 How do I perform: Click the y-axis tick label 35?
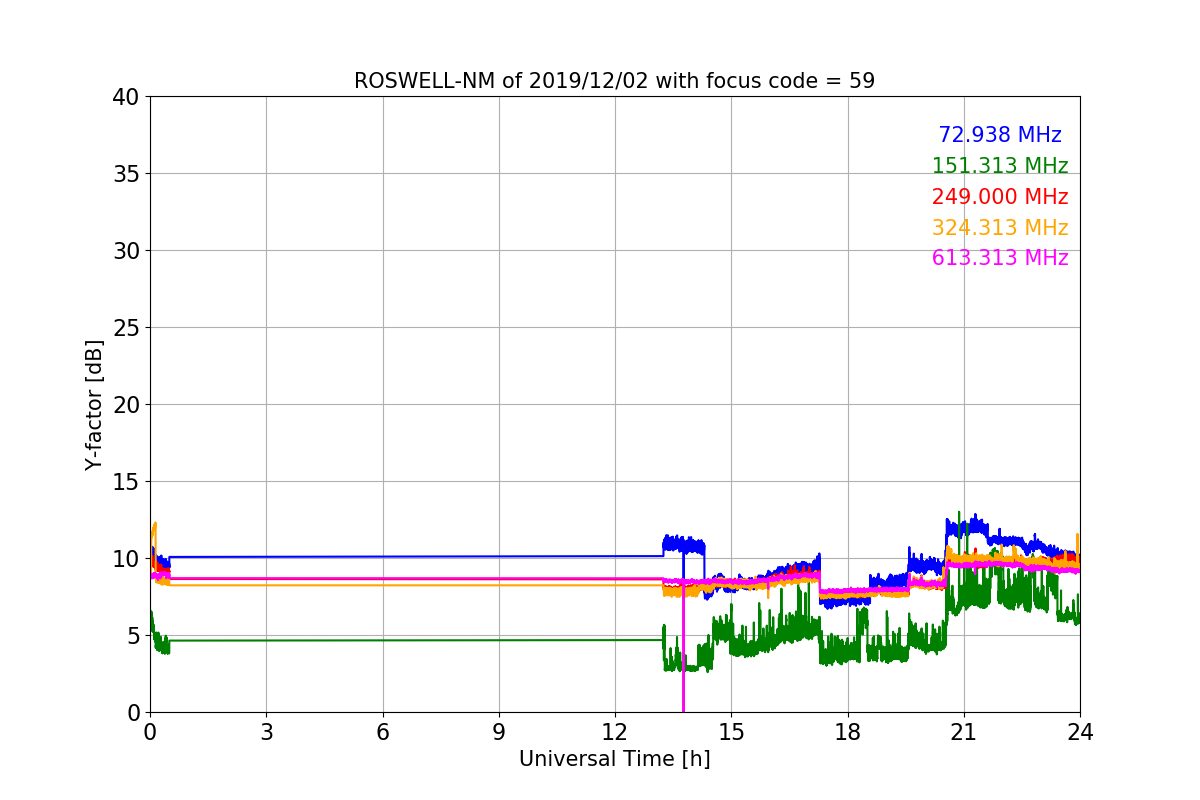pyautogui.click(x=126, y=174)
